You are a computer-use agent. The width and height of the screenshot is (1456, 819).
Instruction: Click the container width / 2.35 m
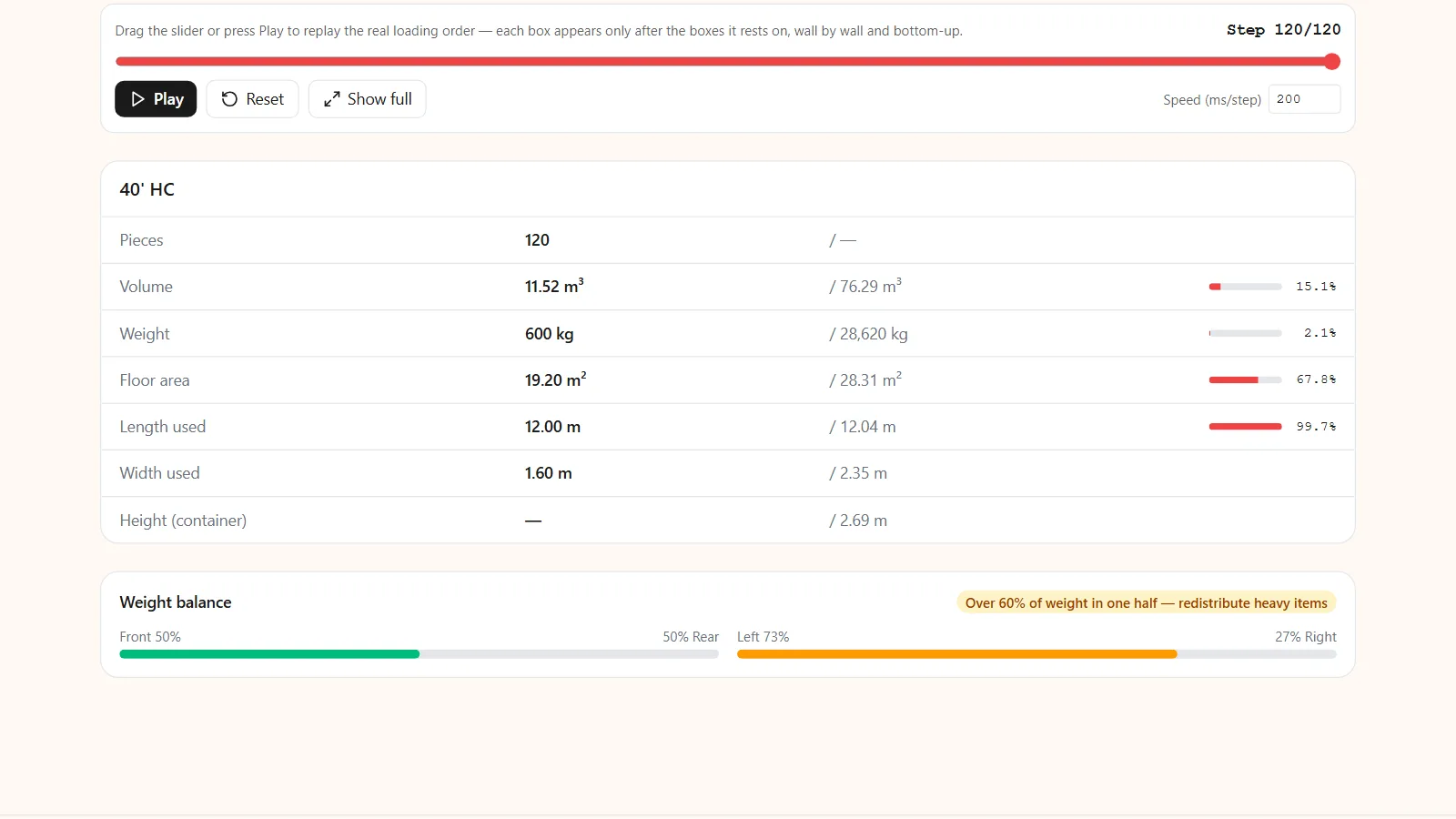click(858, 473)
